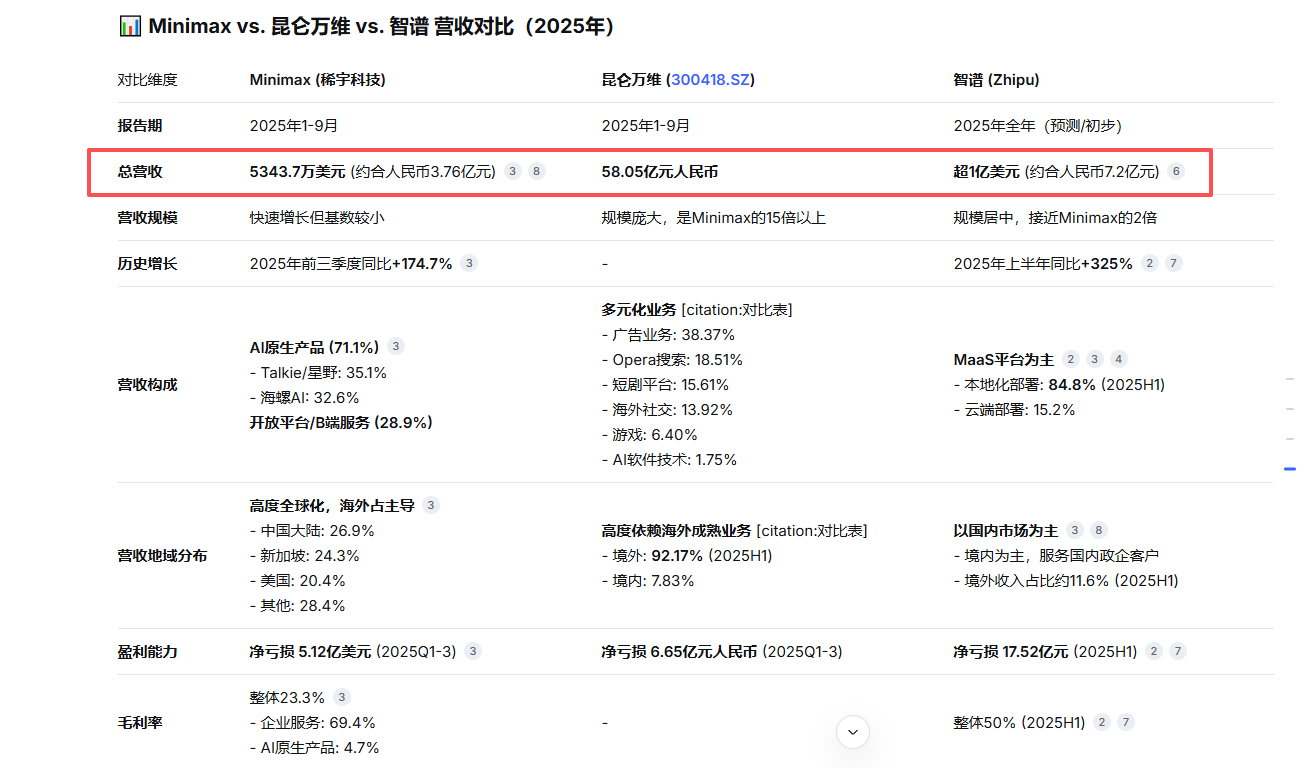Click the 新加坡: 24.3% line
Viewport: 1300px width, 768px height.
[x=304, y=555]
